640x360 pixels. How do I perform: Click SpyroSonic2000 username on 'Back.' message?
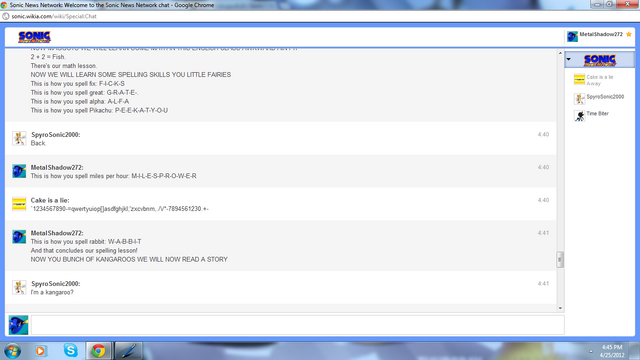tap(56, 135)
